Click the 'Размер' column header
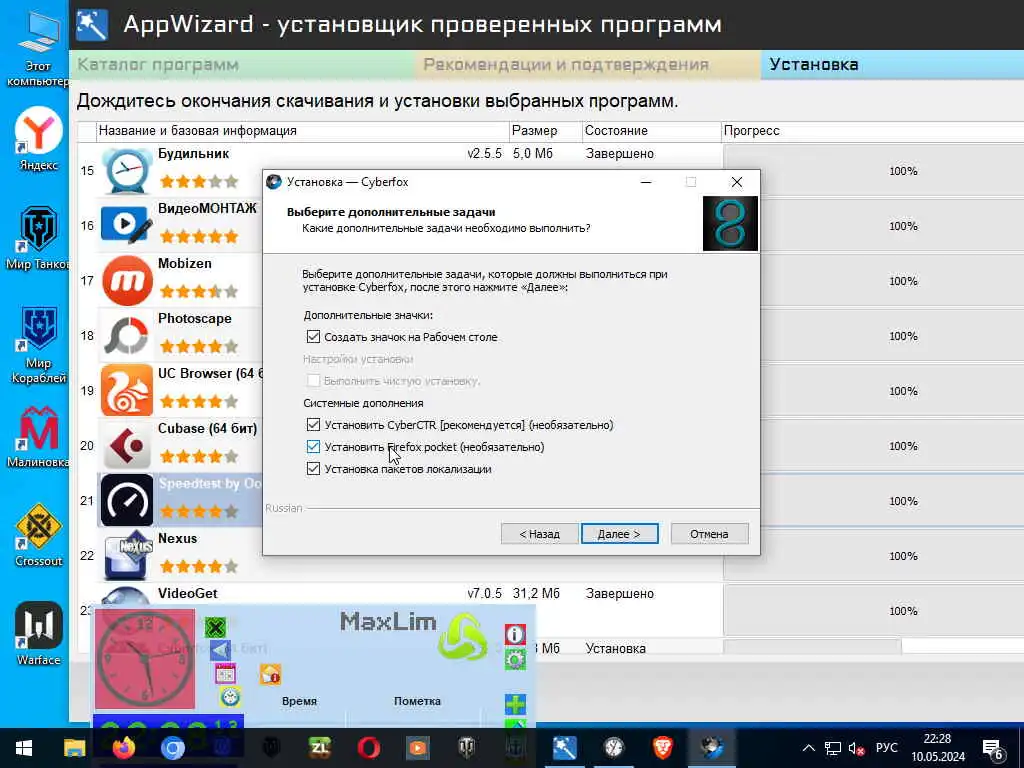This screenshot has height=768, width=1024. (545, 131)
